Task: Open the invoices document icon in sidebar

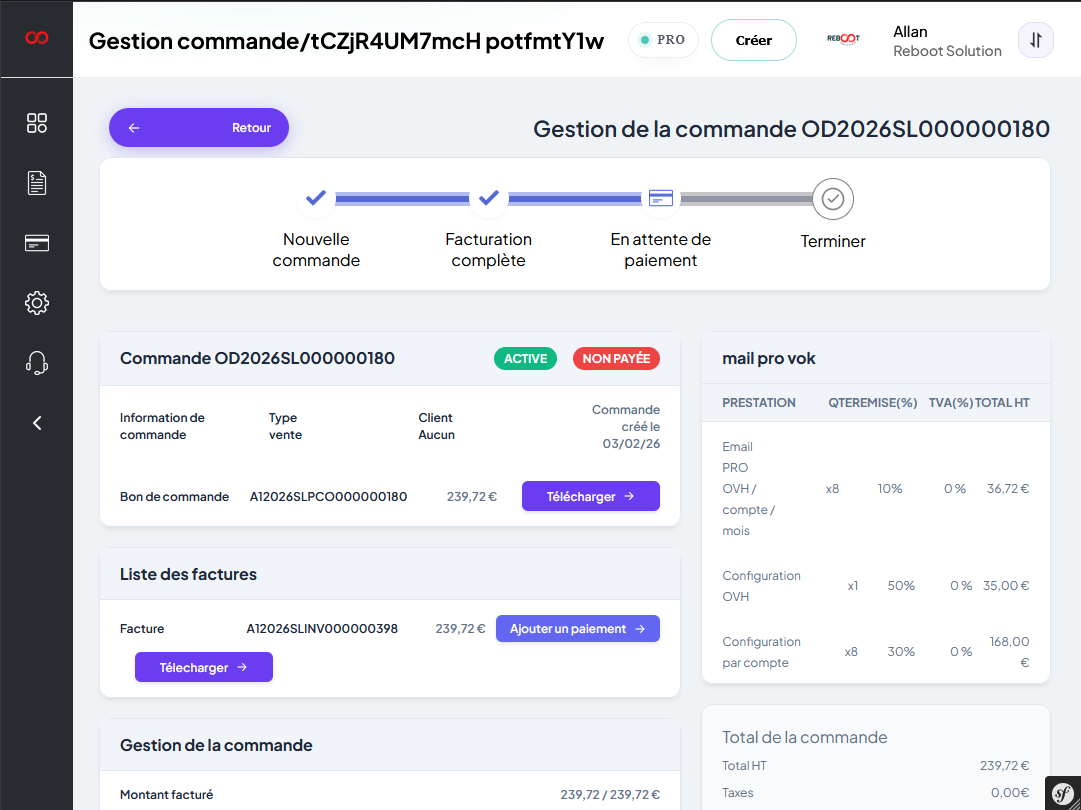Action: [x=37, y=183]
